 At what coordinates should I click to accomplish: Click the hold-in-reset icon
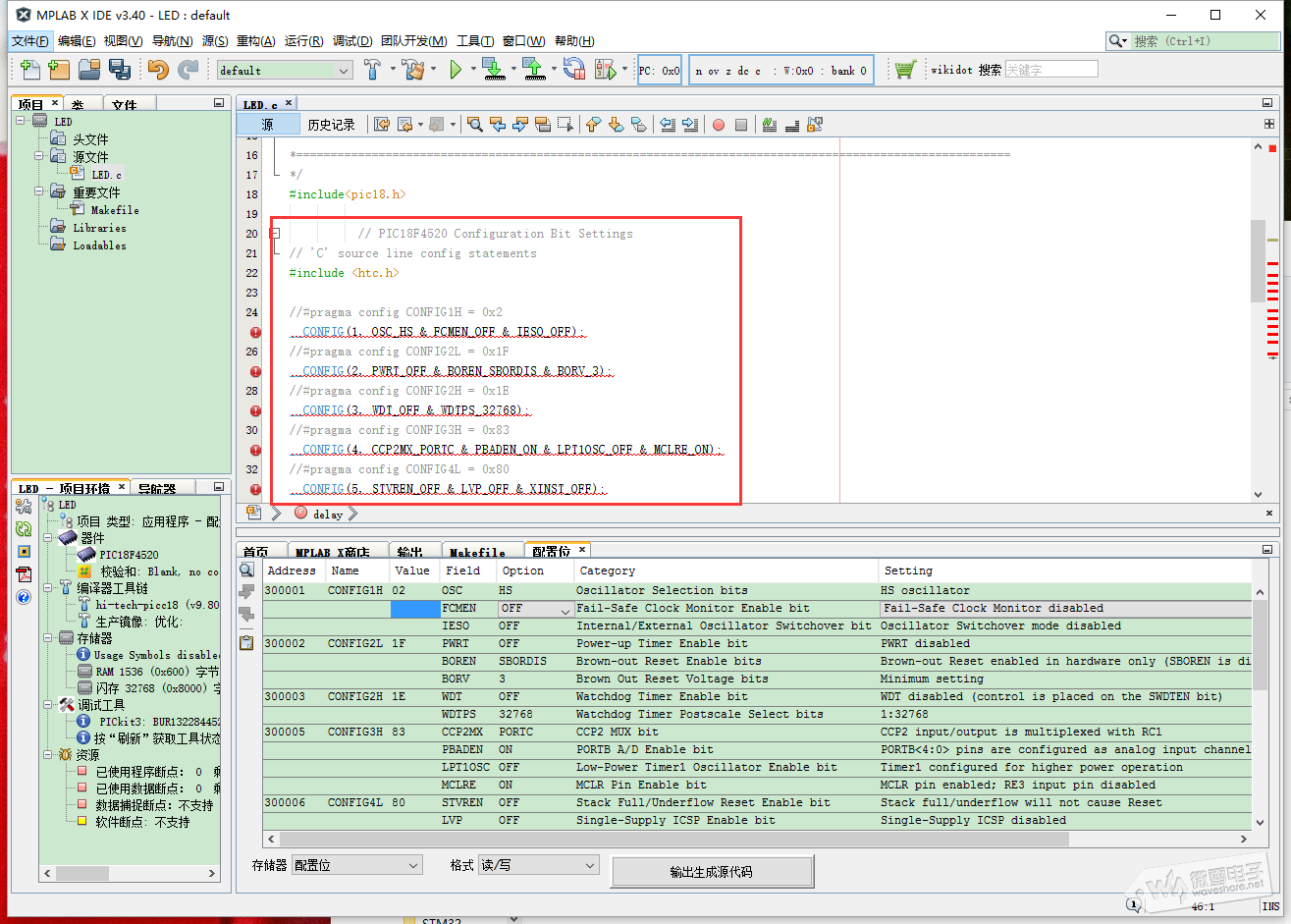(573, 70)
